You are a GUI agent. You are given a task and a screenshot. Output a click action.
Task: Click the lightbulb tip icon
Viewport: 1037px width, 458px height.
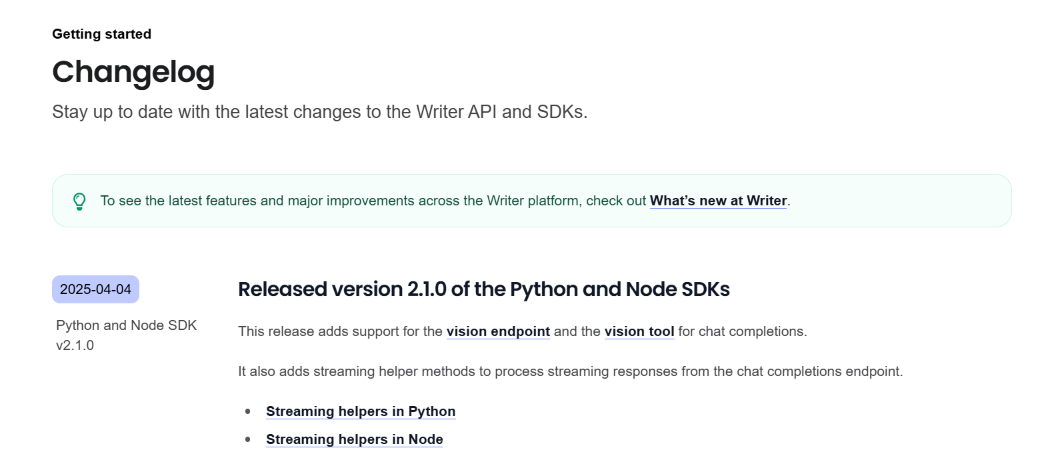click(79, 201)
